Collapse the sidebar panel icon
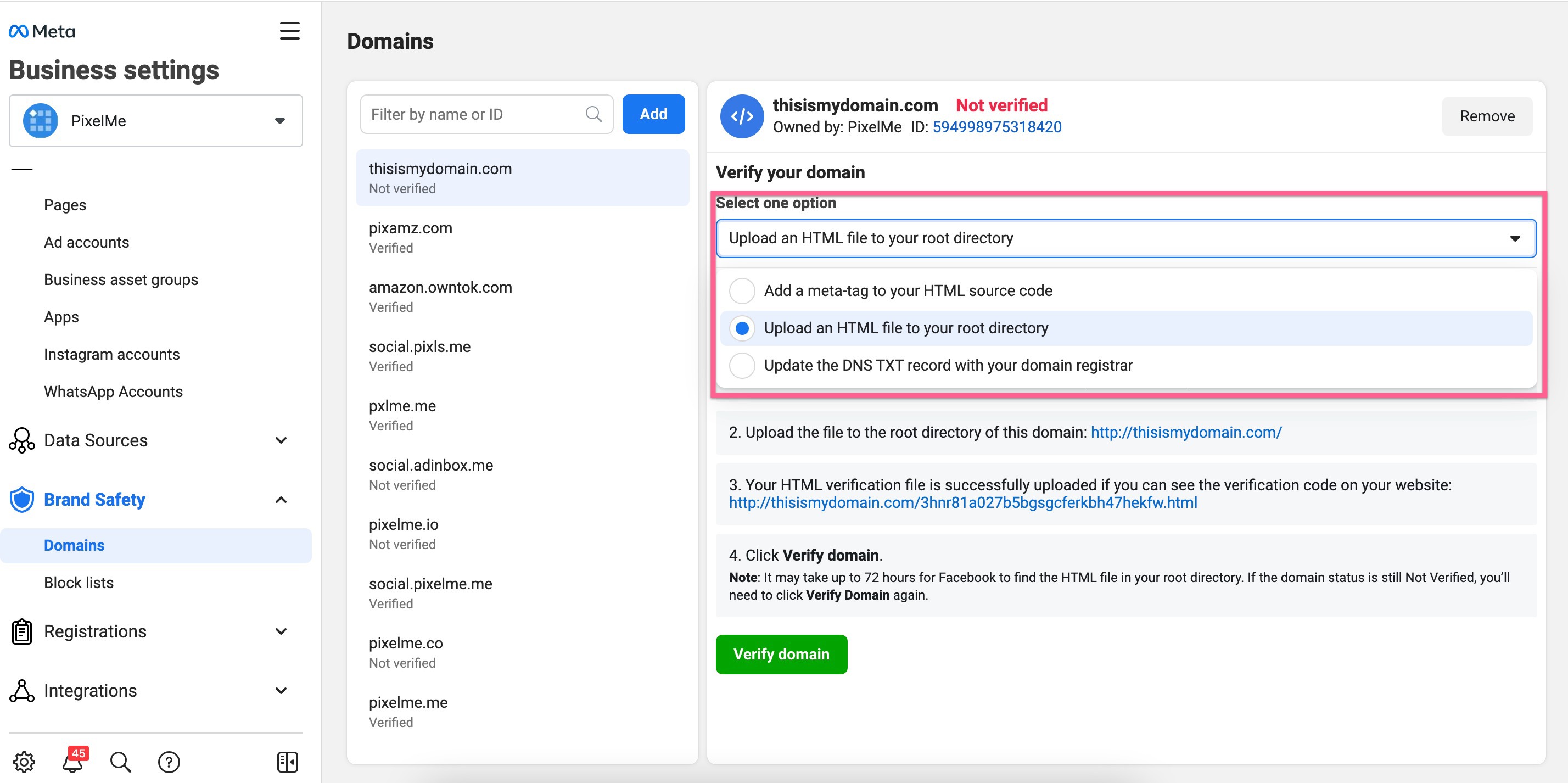1568x783 pixels. click(287, 761)
